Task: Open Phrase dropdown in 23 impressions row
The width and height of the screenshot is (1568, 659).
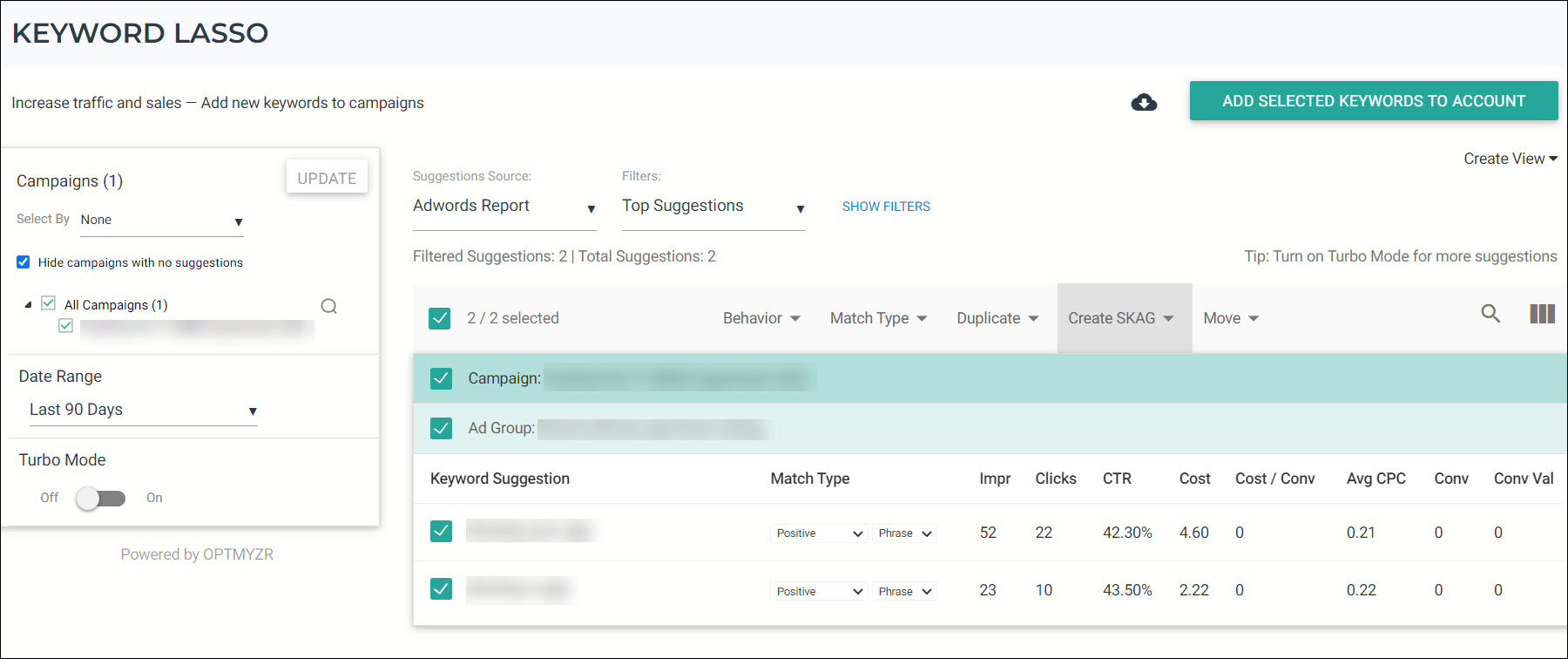Action: pyautogui.click(x=905, y=591)
